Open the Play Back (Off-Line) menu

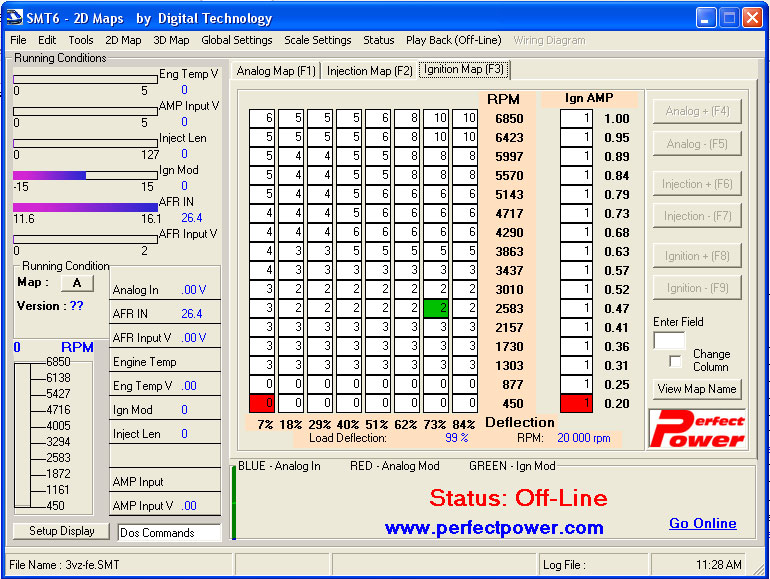point(453,40)
